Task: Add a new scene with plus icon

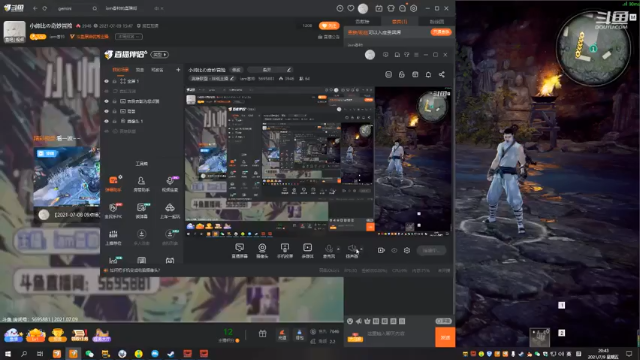Action: (x=178, y=70)
